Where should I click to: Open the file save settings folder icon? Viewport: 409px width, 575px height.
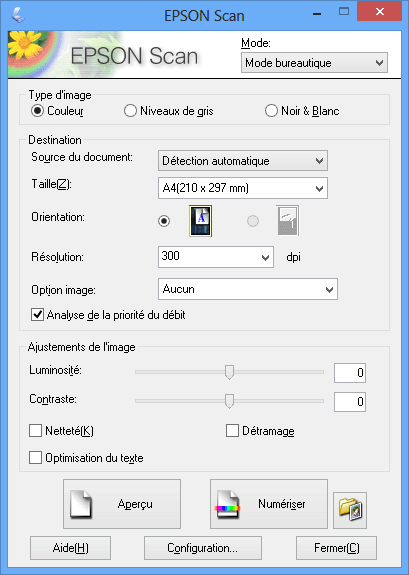tap(350, 510)
